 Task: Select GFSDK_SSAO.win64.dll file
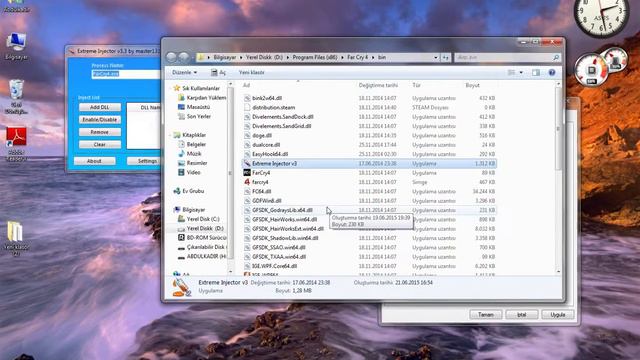(x=279, y=247)
